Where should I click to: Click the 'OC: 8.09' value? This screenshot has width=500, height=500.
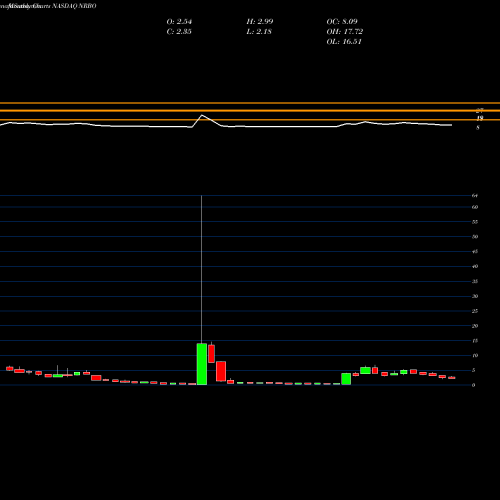342,21
